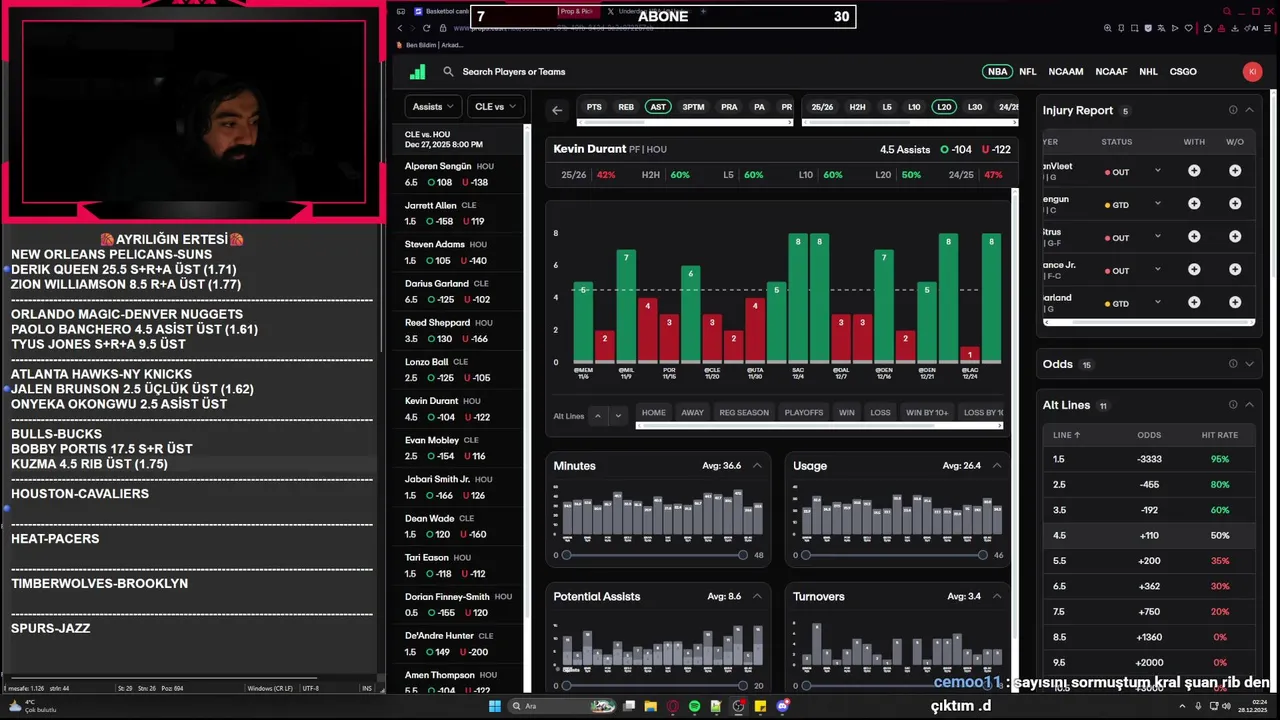Collapse the Injury Report panel
Image resolution: width=1280 pixels, height=720 pixels.
[x=1249, y=110]
